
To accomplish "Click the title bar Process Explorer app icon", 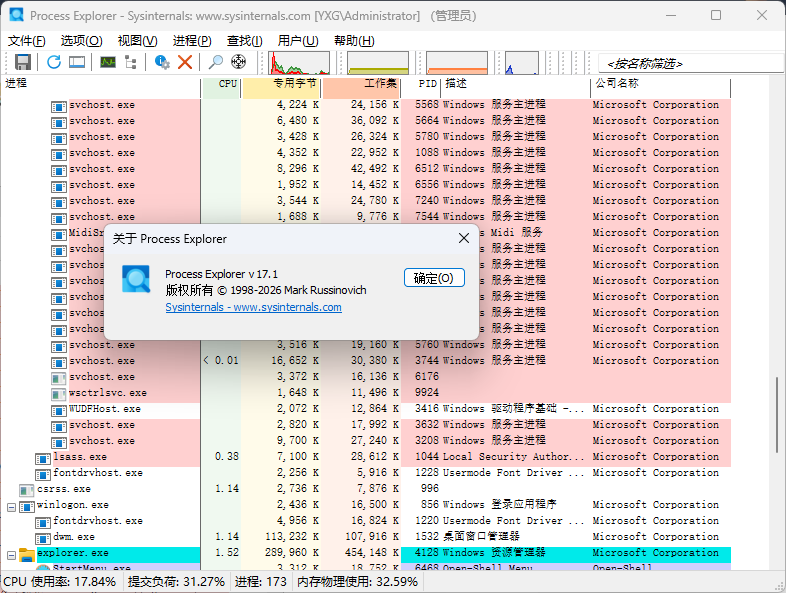I will [x=17, y=15].
